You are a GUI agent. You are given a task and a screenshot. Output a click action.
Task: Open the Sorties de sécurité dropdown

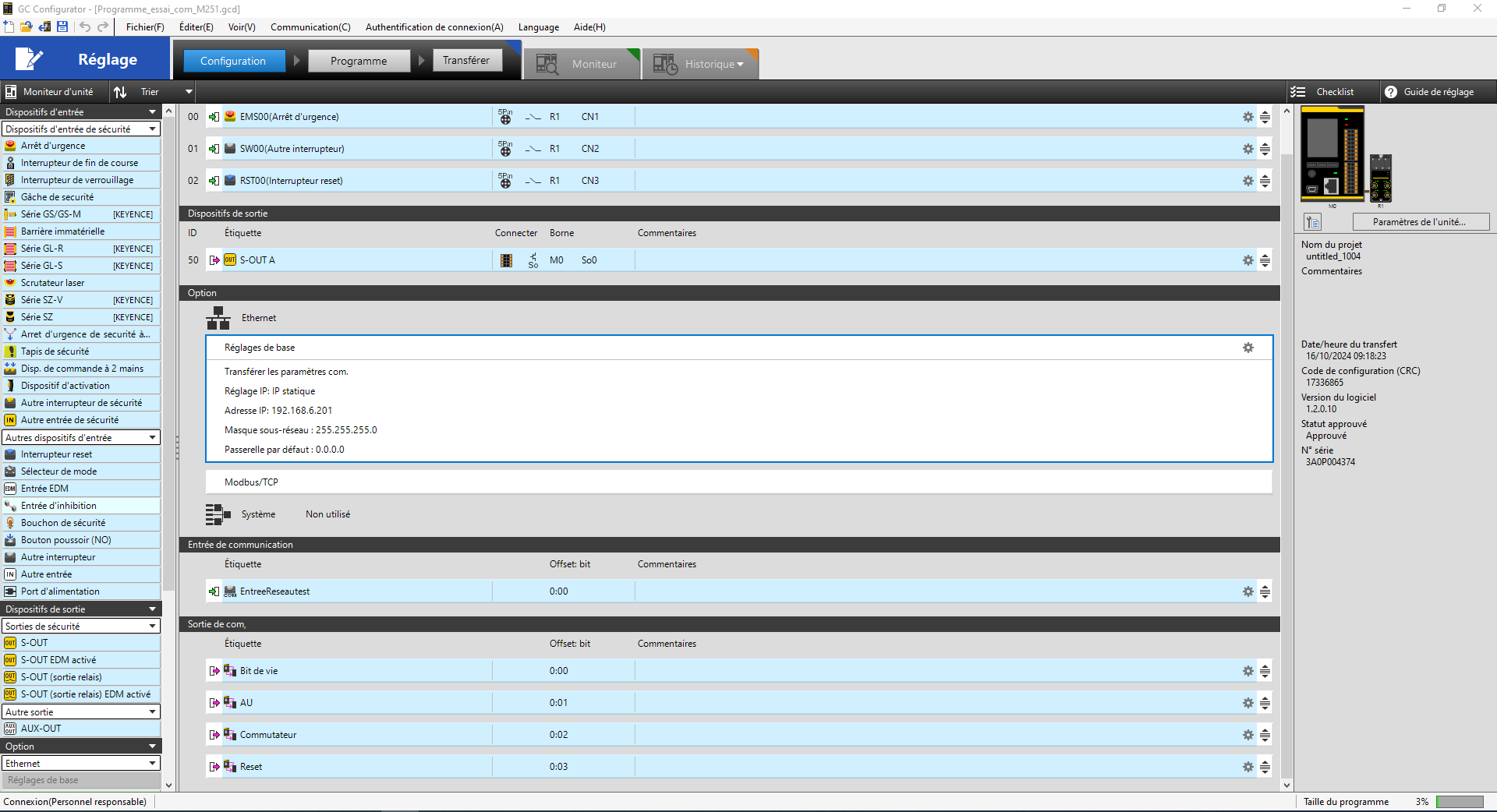[153, 627]
